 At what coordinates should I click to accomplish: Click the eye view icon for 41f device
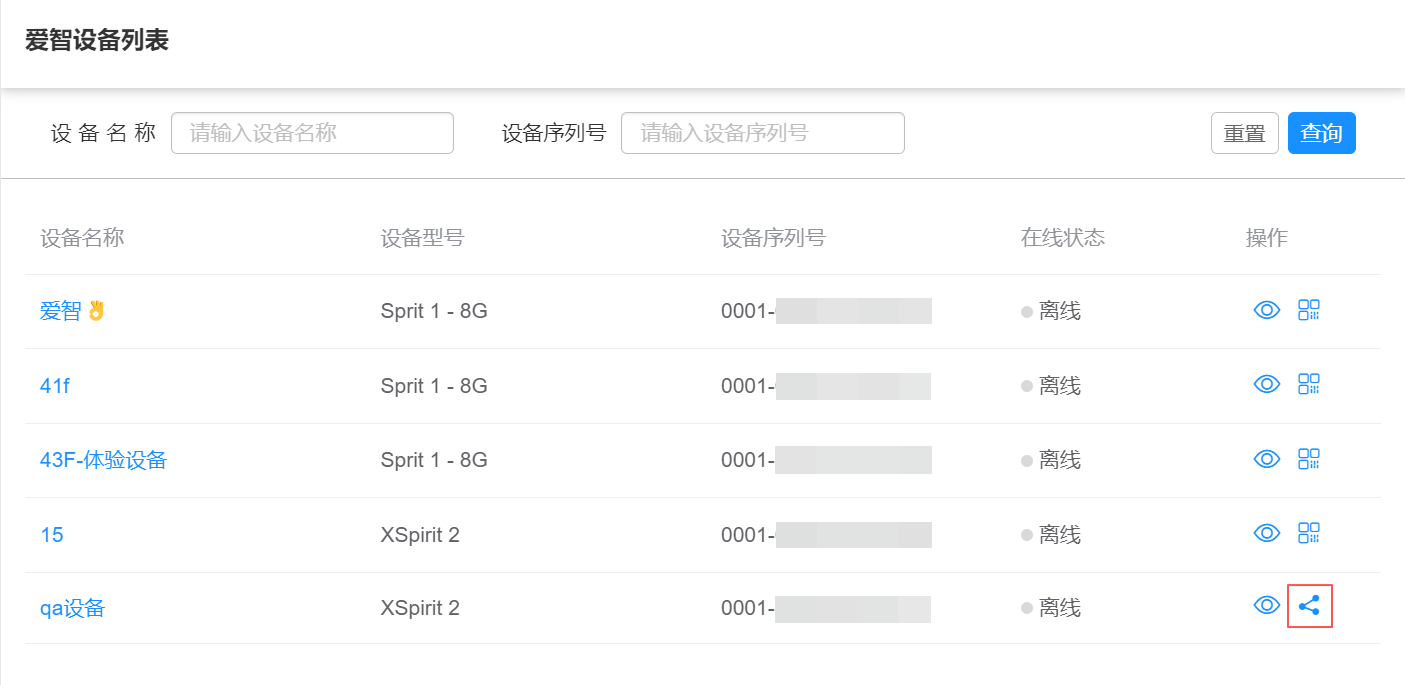(1267, 384)
